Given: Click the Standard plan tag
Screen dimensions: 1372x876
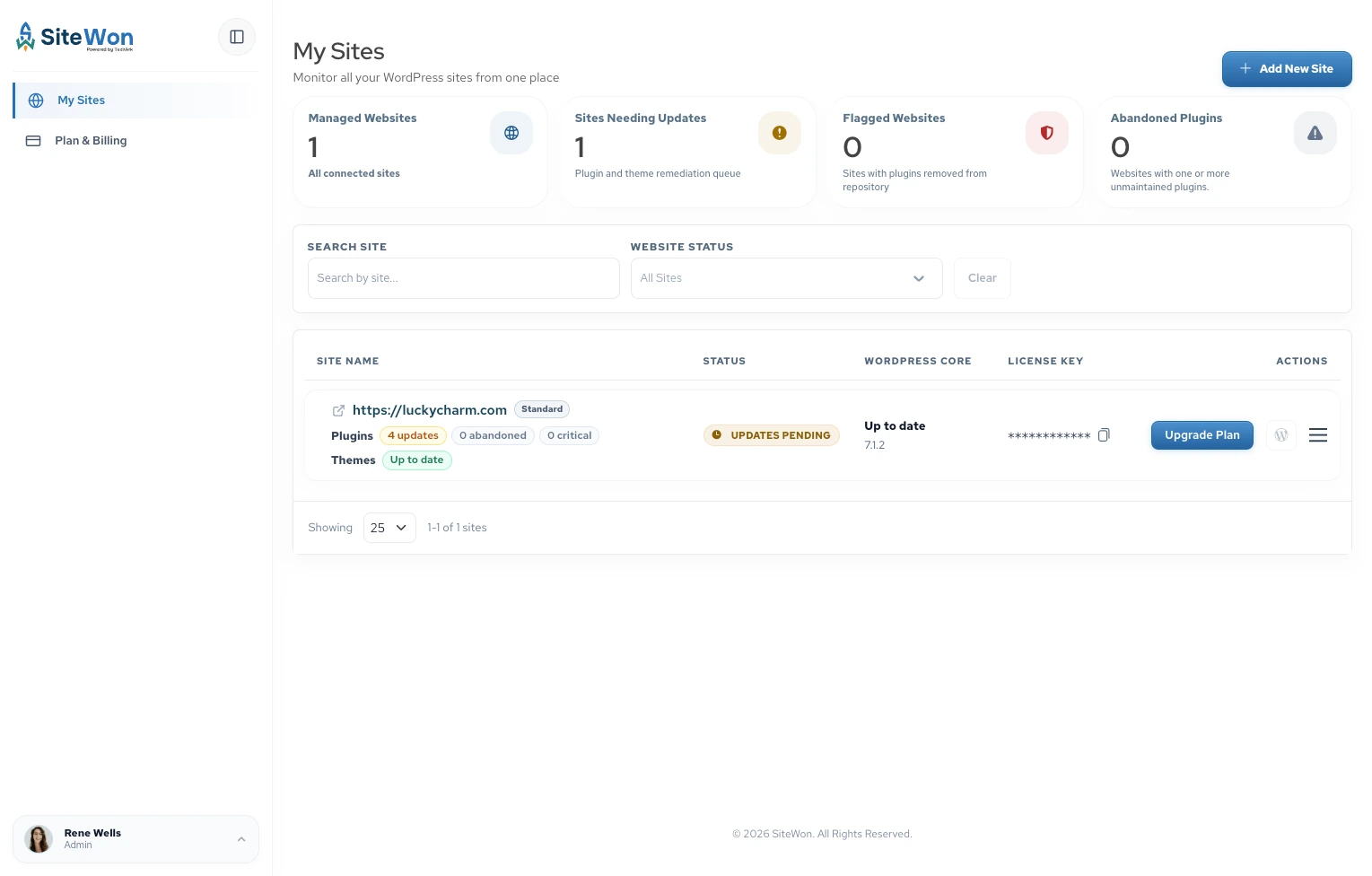Looking at the screenshot, I should (x=542, y=409).
